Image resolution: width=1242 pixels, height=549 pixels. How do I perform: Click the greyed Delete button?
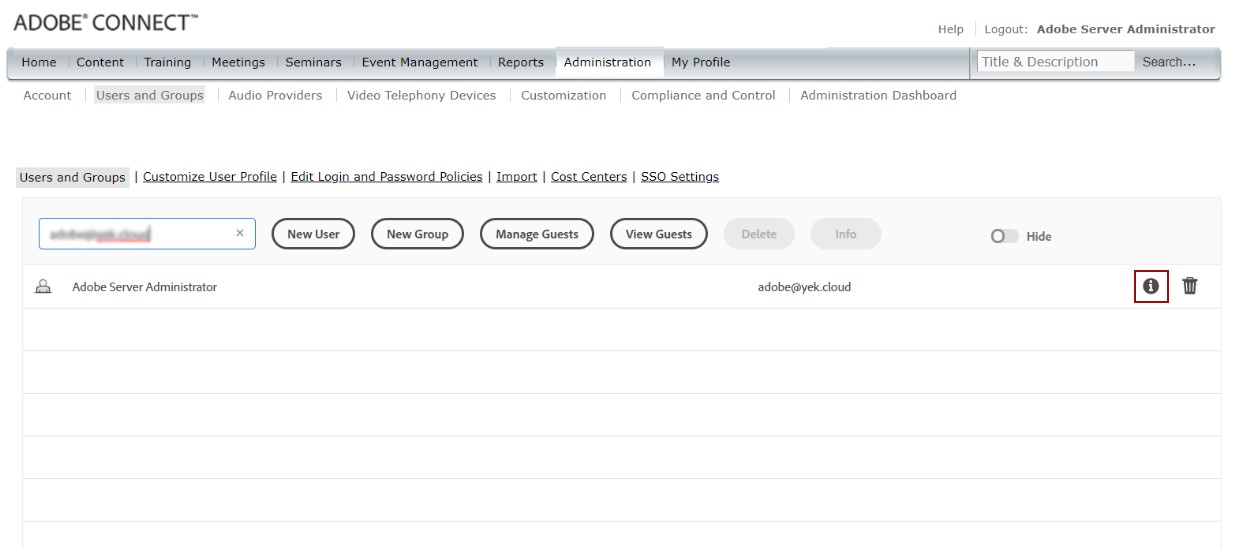(x=758, y=234)
